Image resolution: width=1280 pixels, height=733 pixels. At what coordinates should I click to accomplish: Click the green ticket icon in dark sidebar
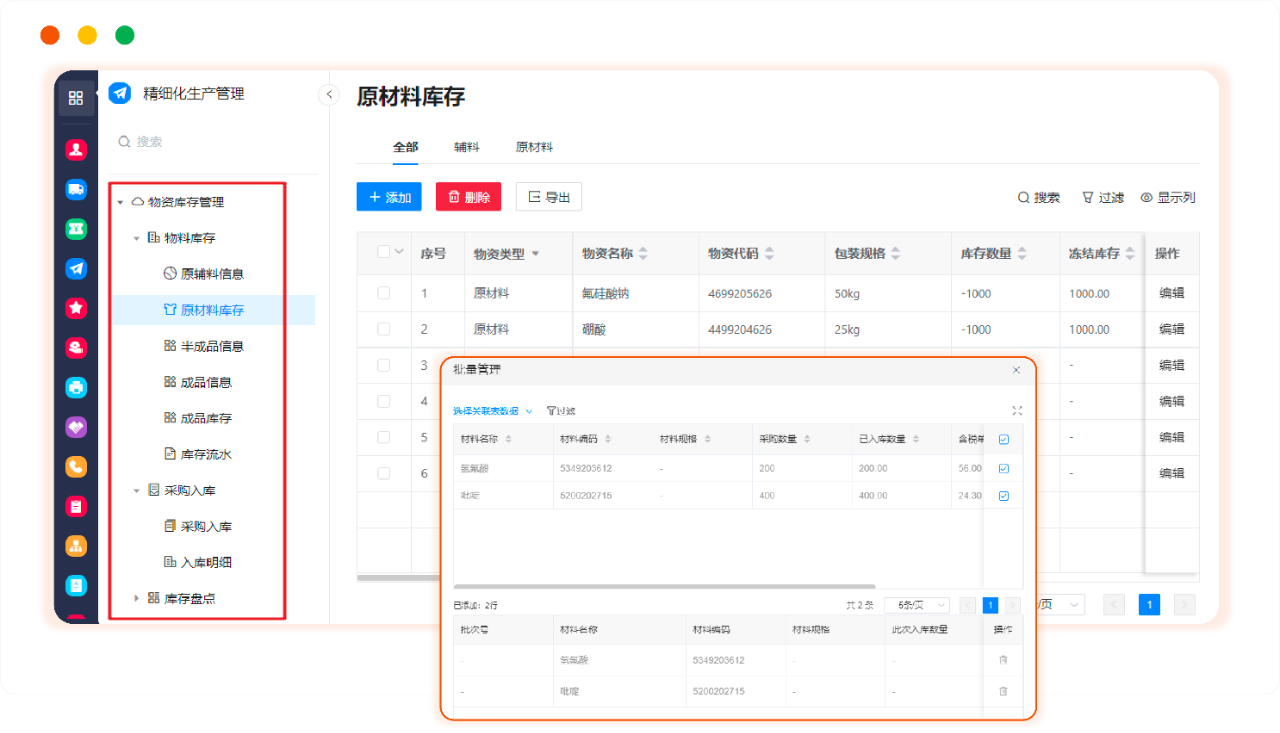point(76,229)
